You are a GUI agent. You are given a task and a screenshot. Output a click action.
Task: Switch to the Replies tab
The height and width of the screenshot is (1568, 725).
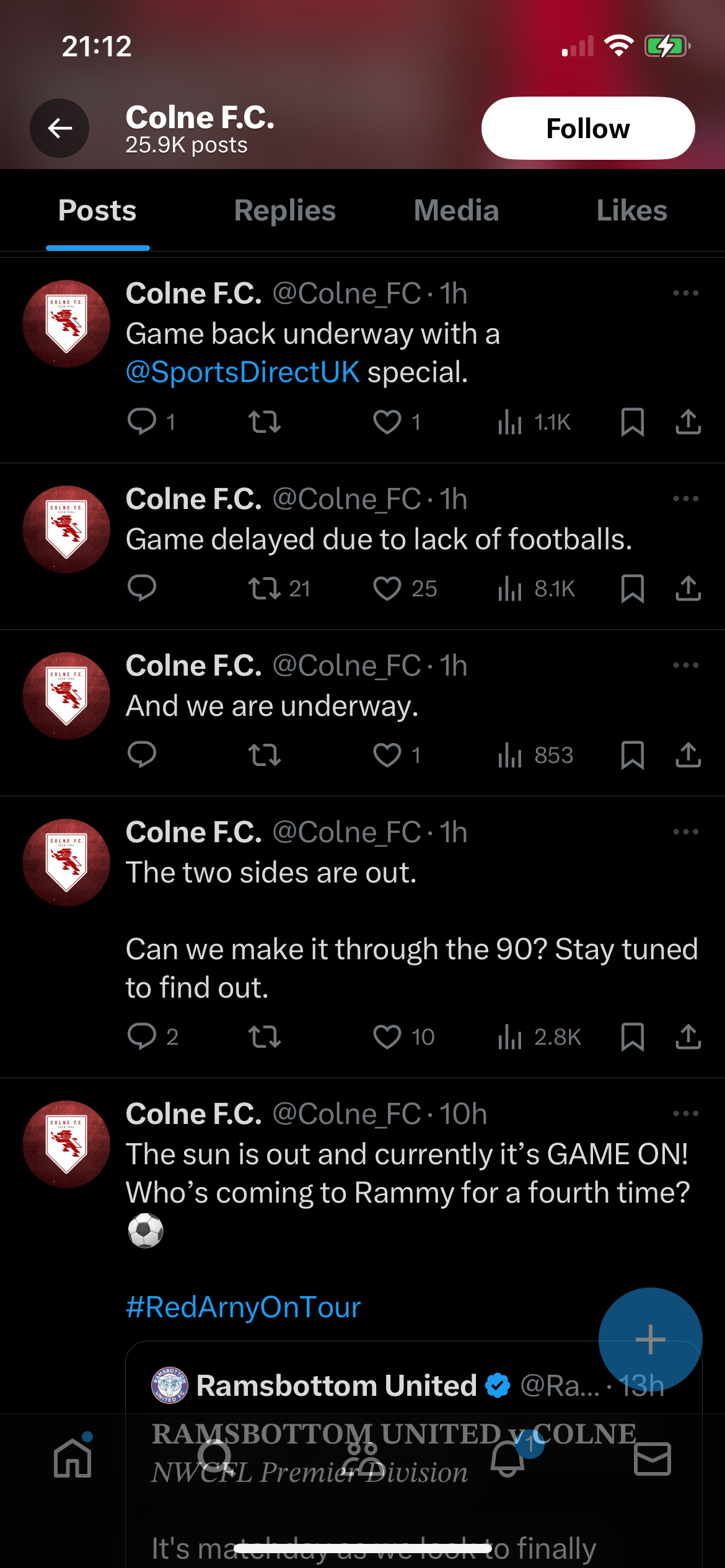click(284, 211)
